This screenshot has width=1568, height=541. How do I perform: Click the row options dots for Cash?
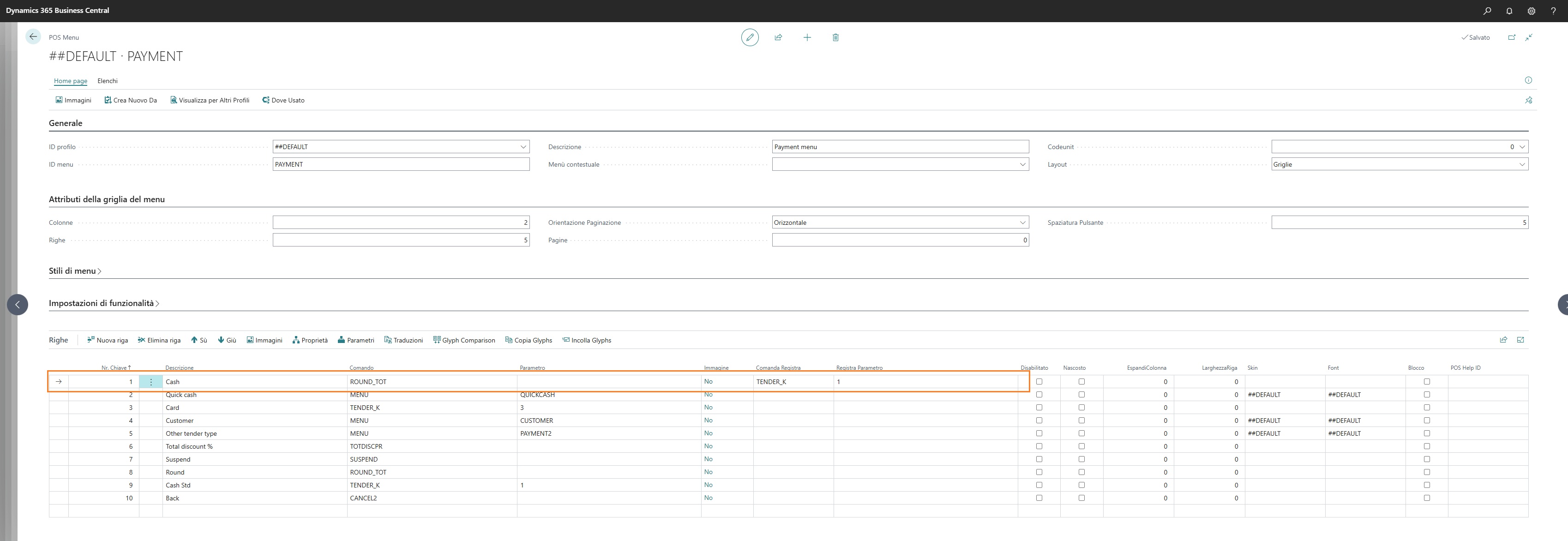(151, 382)
